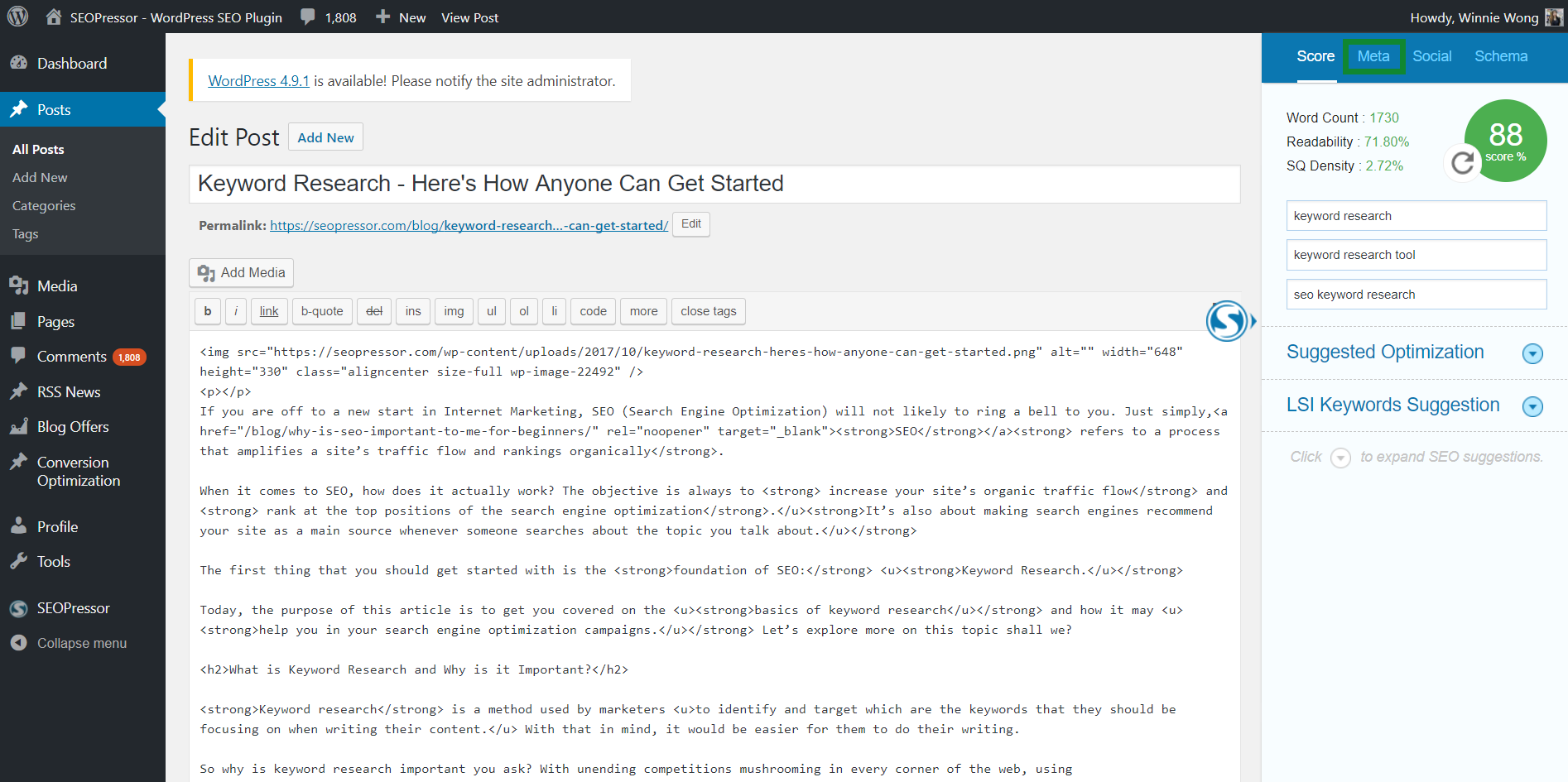This screenshot has height=782, width=1568.
Task: Switch to the Score tab
Action: coord(1315,56)
